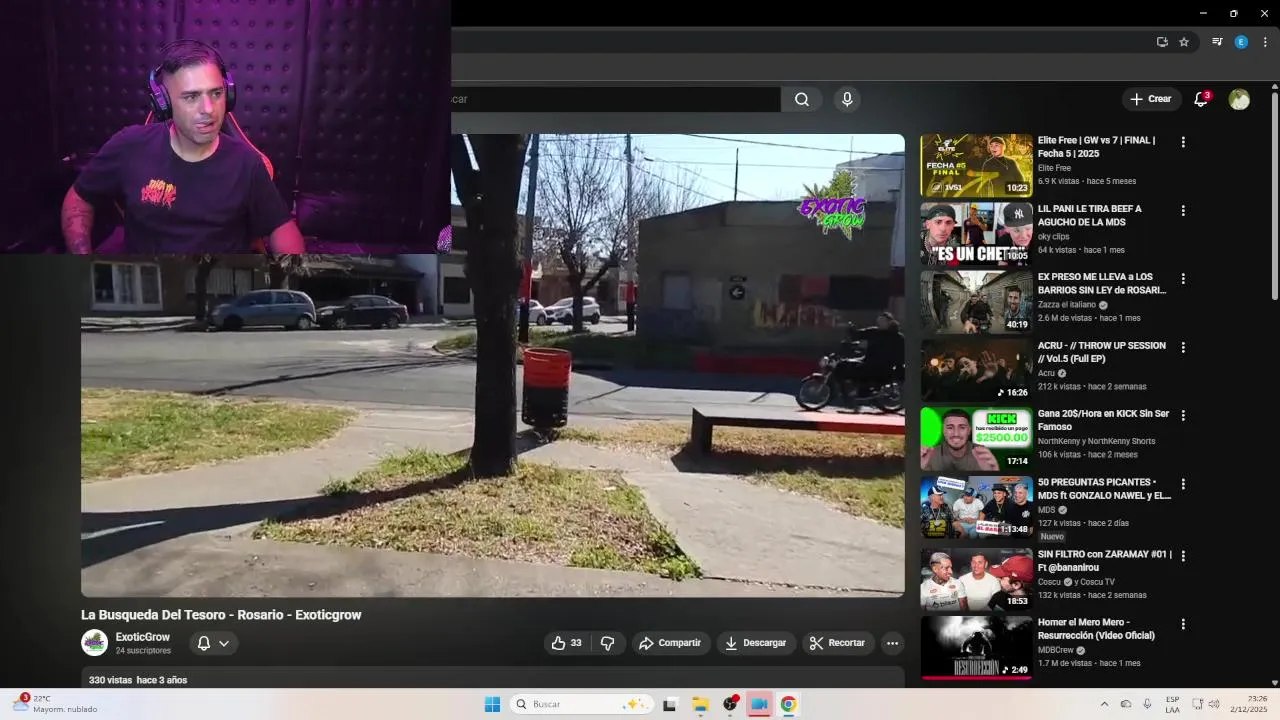
Task: Open File Explorer on taskbar
Action: [x=700, y=704]
